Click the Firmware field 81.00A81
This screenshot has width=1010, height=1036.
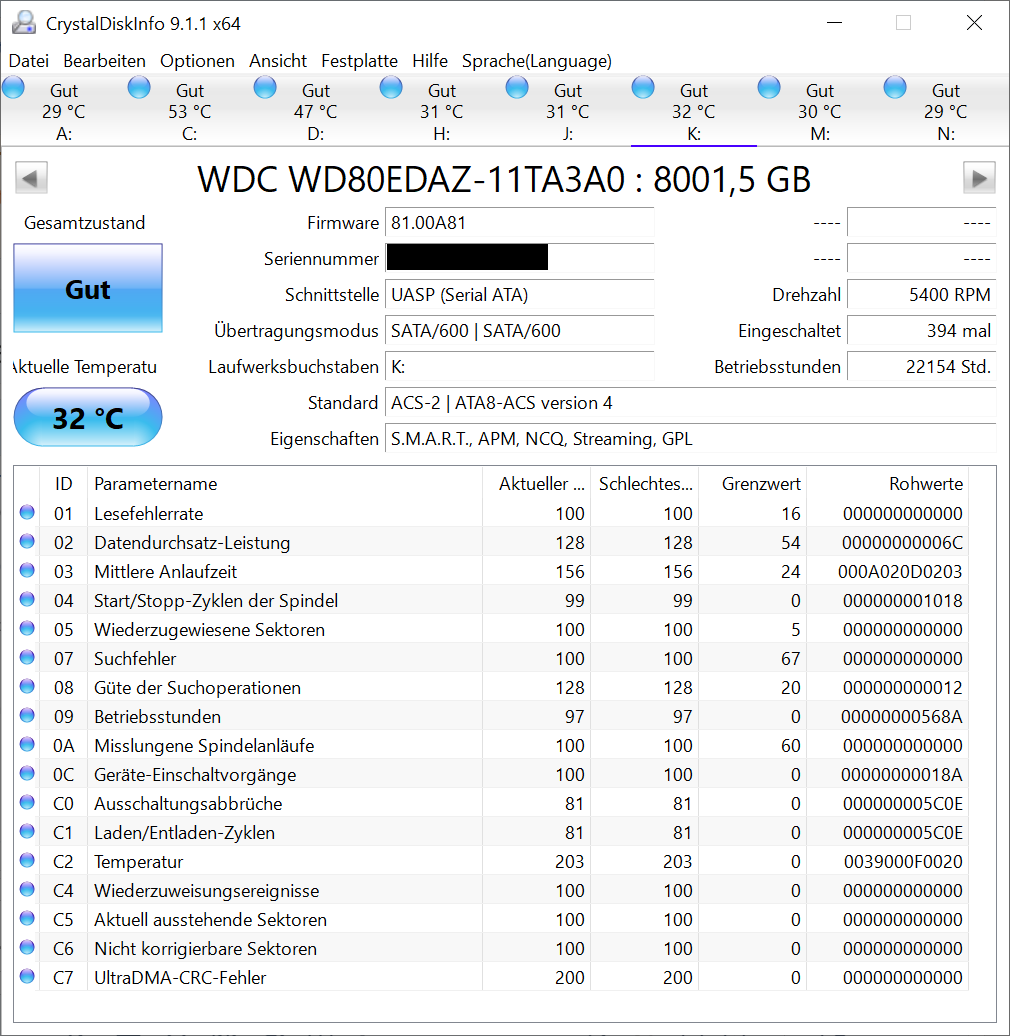tap(520, 223)
